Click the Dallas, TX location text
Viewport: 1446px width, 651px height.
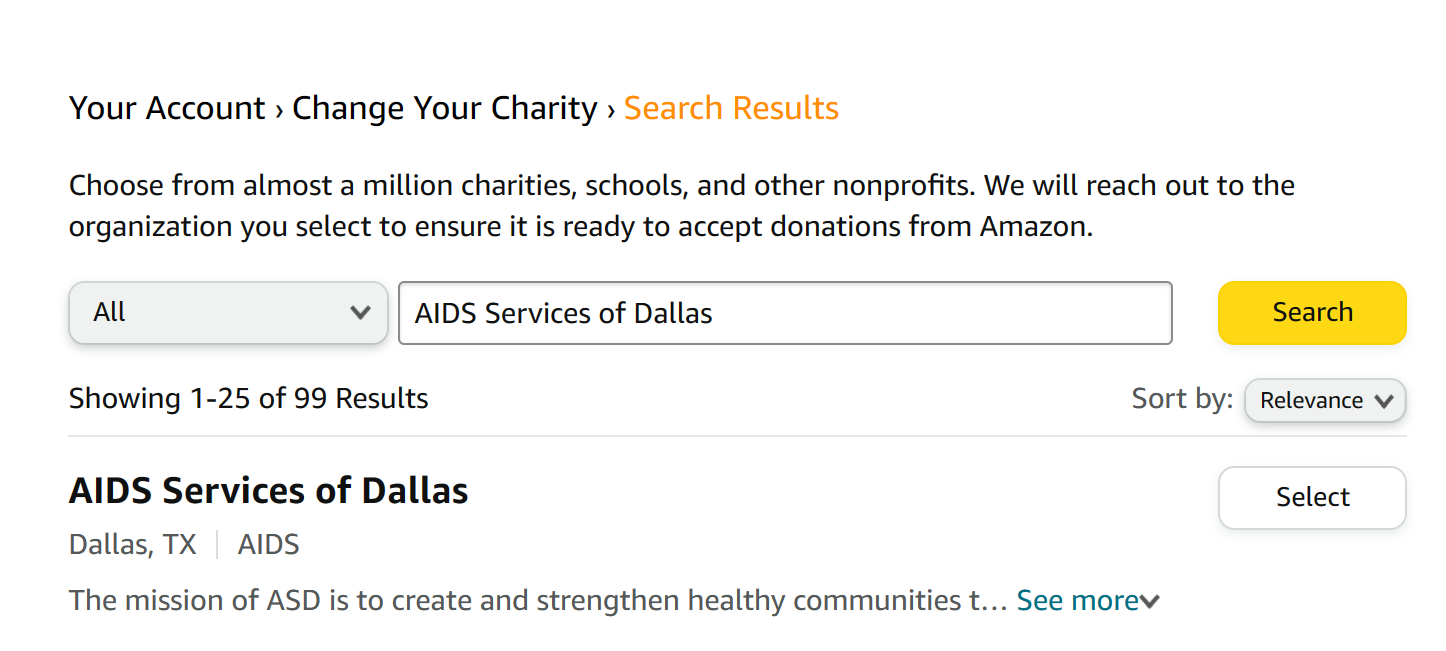[x=132, y=545]
